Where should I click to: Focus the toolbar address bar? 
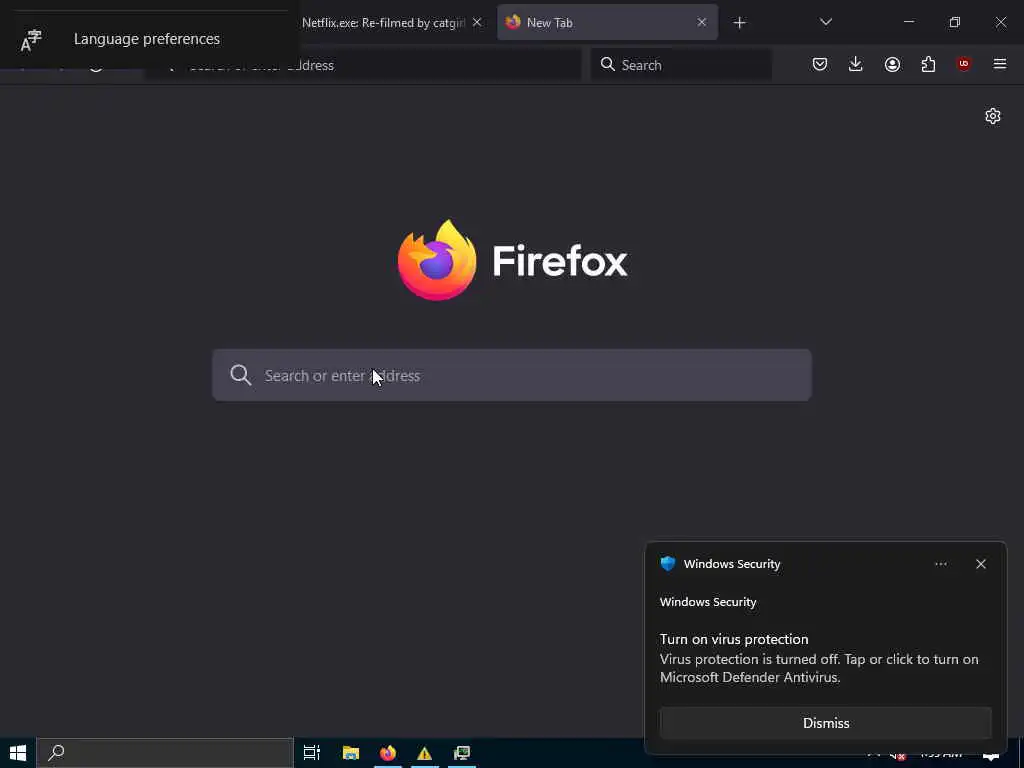pos(362,65)
